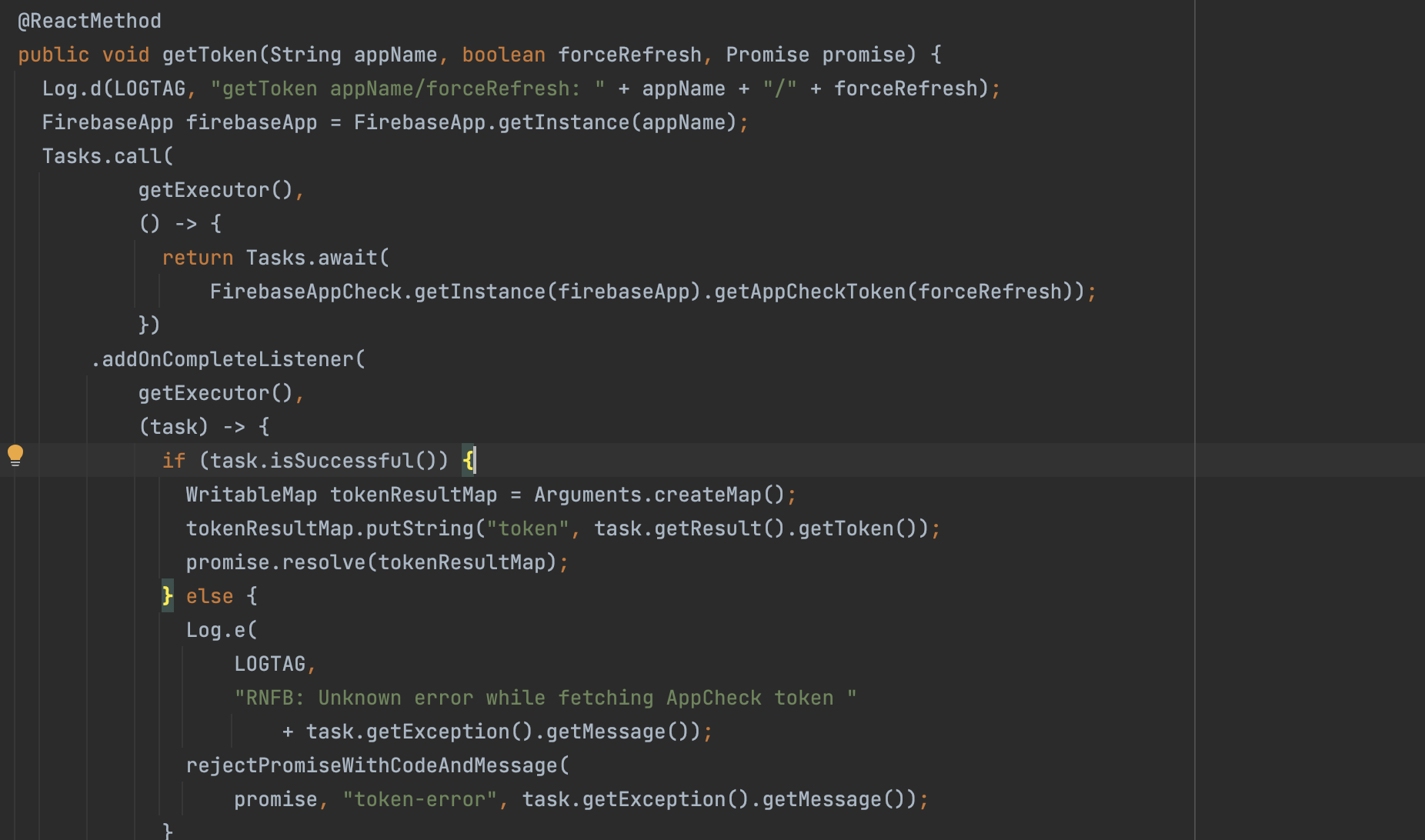Click '.addOnCompleteListener(' text
This screenshot has width=1425, height=840.
tap(228, 359)
